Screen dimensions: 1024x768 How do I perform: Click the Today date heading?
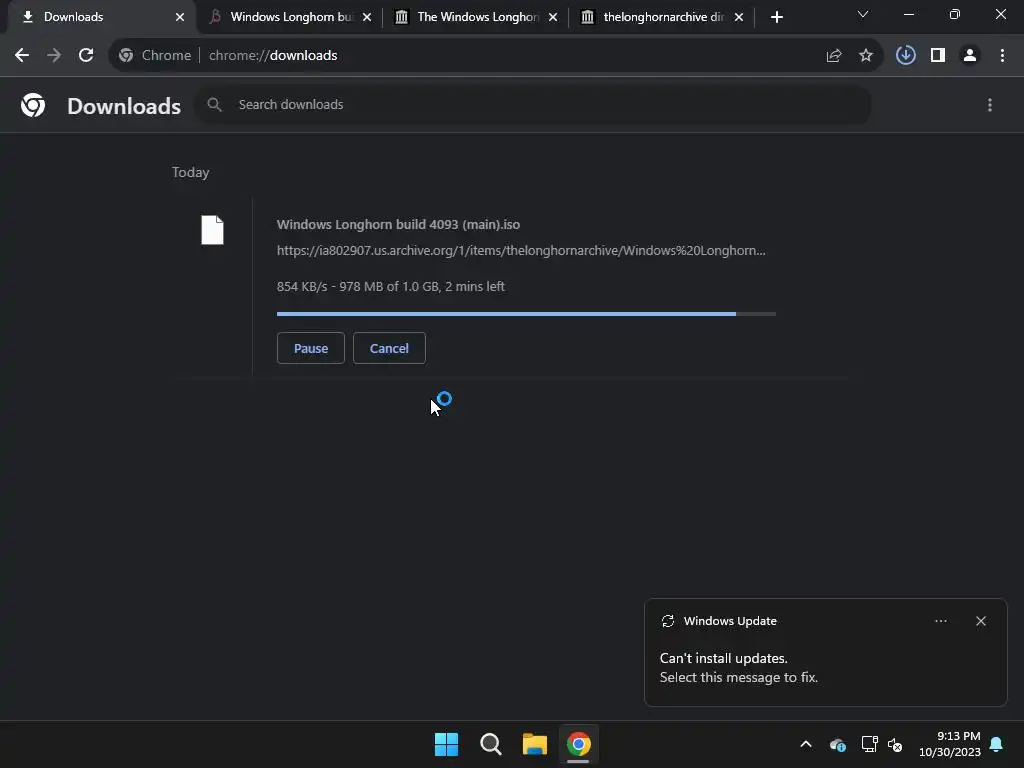pyautogui.click(x=191, y=172)
